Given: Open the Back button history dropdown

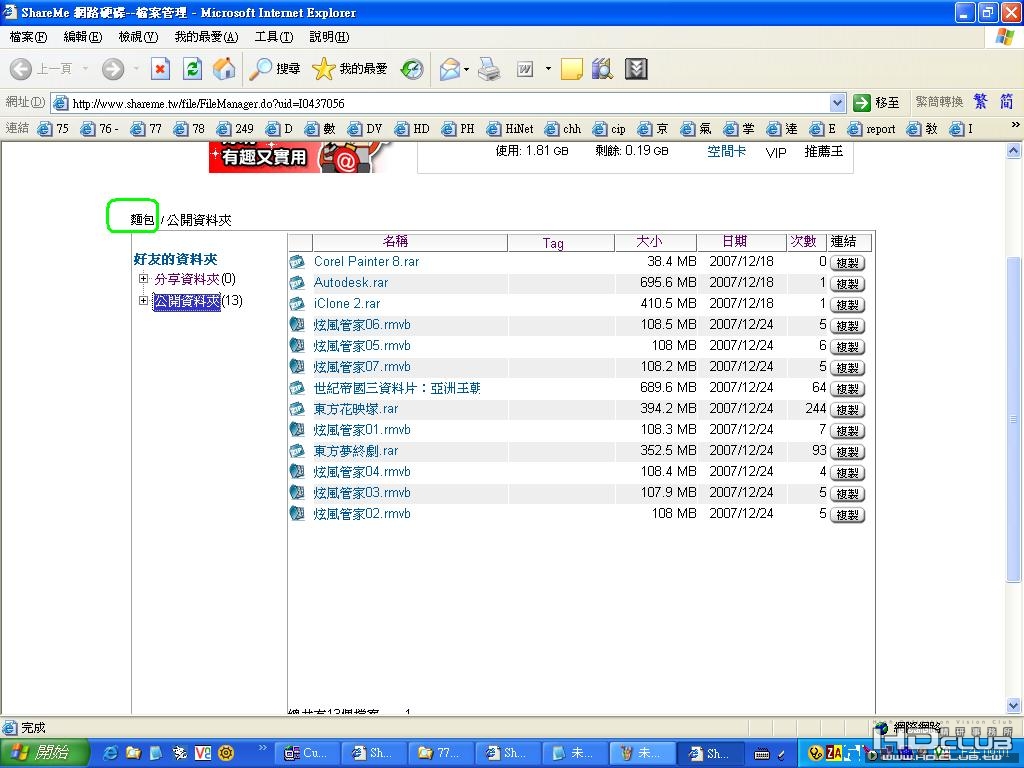Looking at the screenshot, I should 85,69.
